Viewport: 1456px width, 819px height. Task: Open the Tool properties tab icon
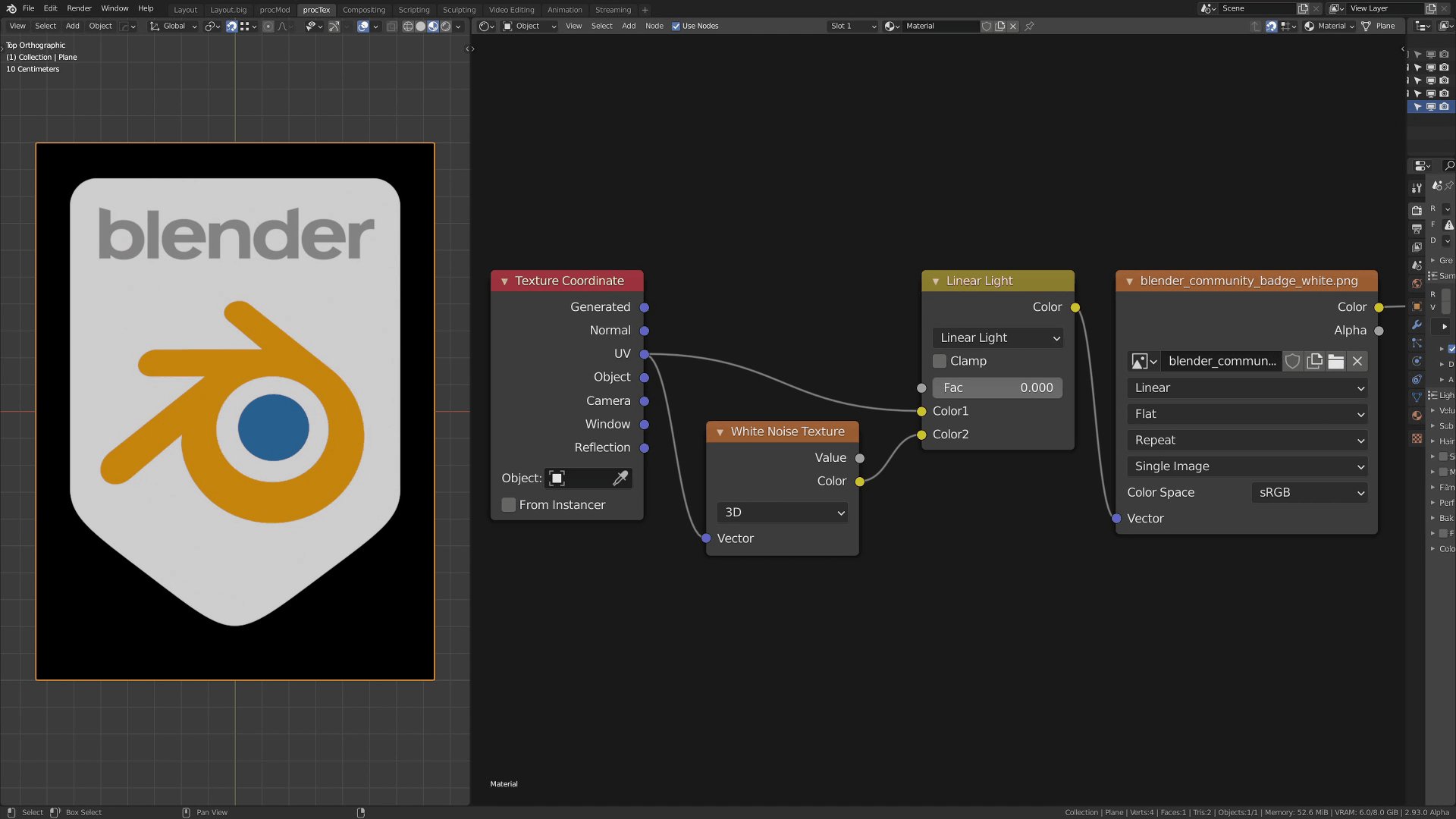click(1417, 188)
